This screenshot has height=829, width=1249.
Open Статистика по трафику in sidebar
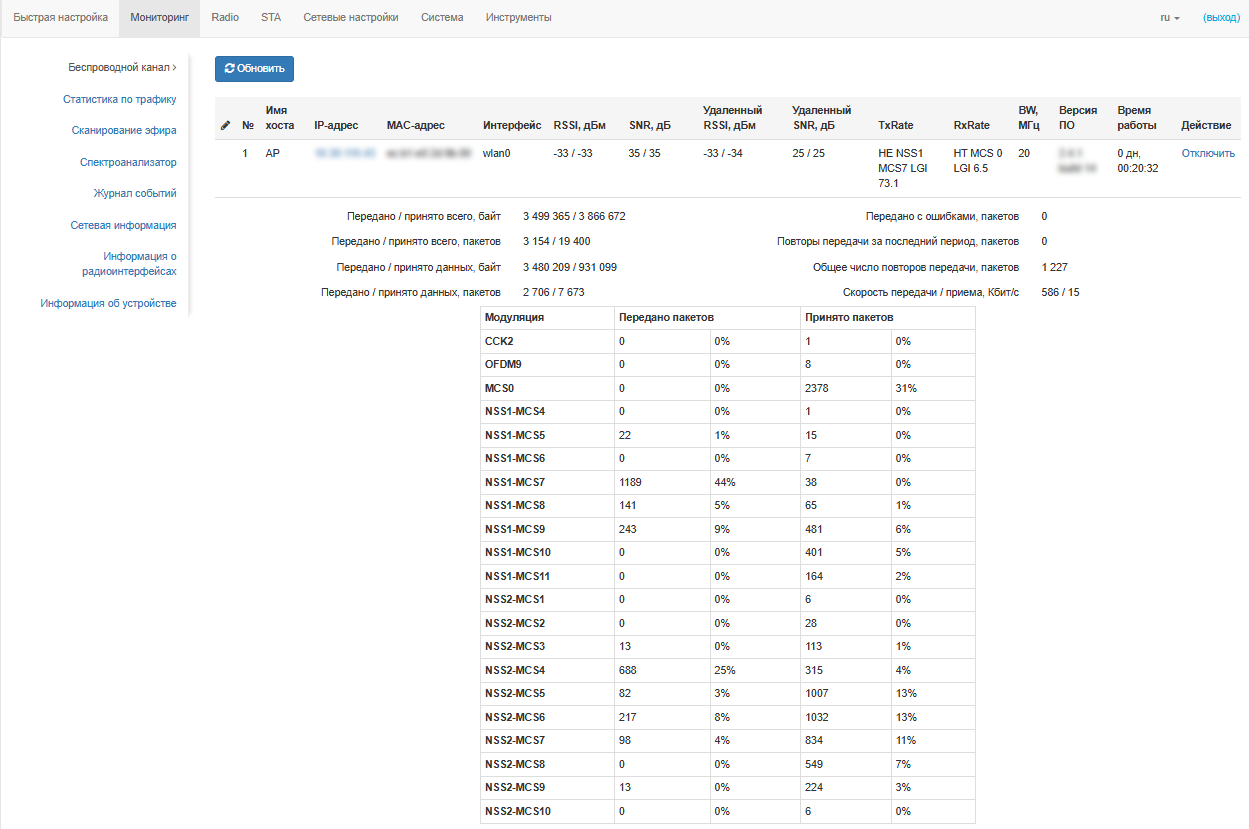[119, 99]
